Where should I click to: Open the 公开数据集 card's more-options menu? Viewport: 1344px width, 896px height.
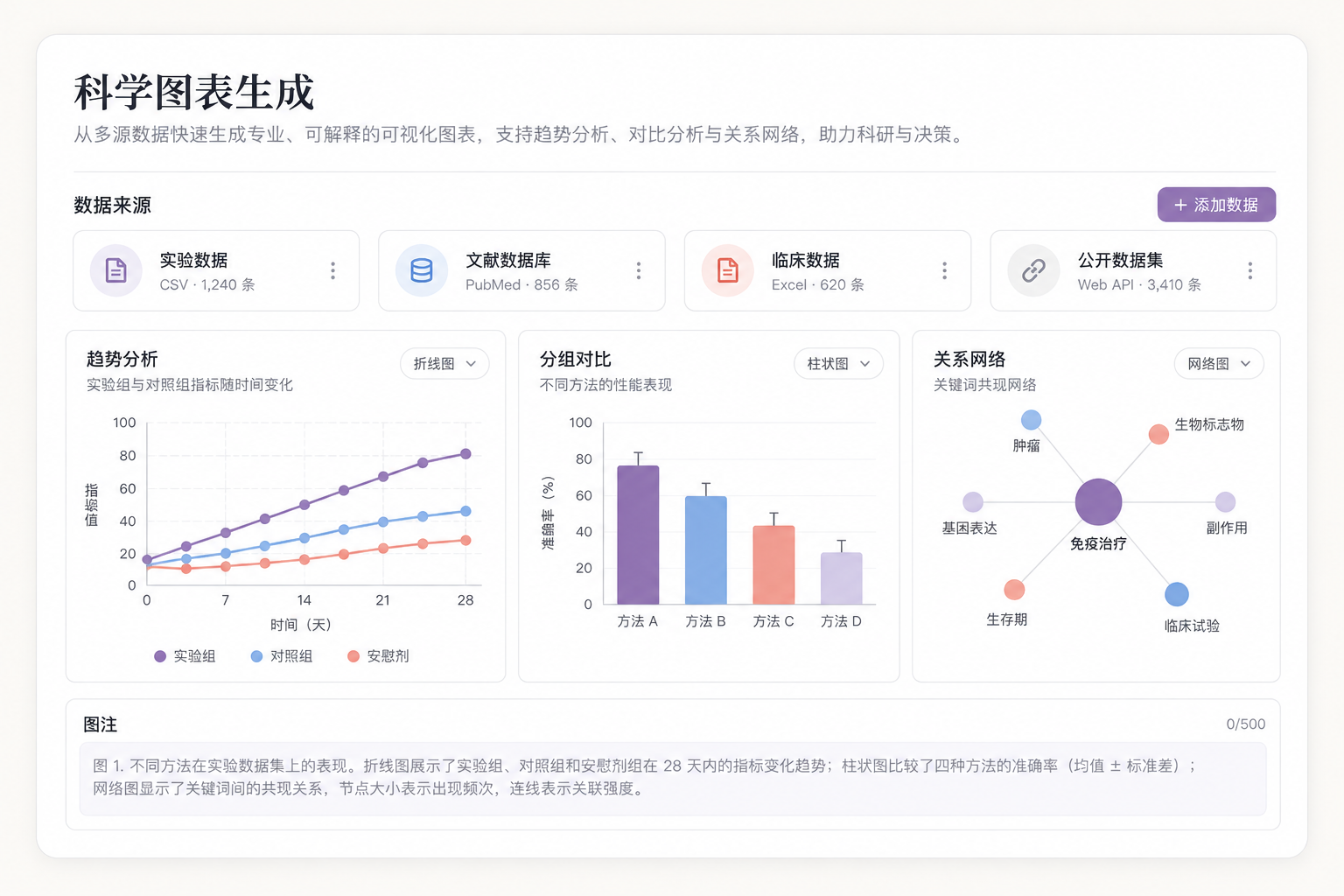1250,270
